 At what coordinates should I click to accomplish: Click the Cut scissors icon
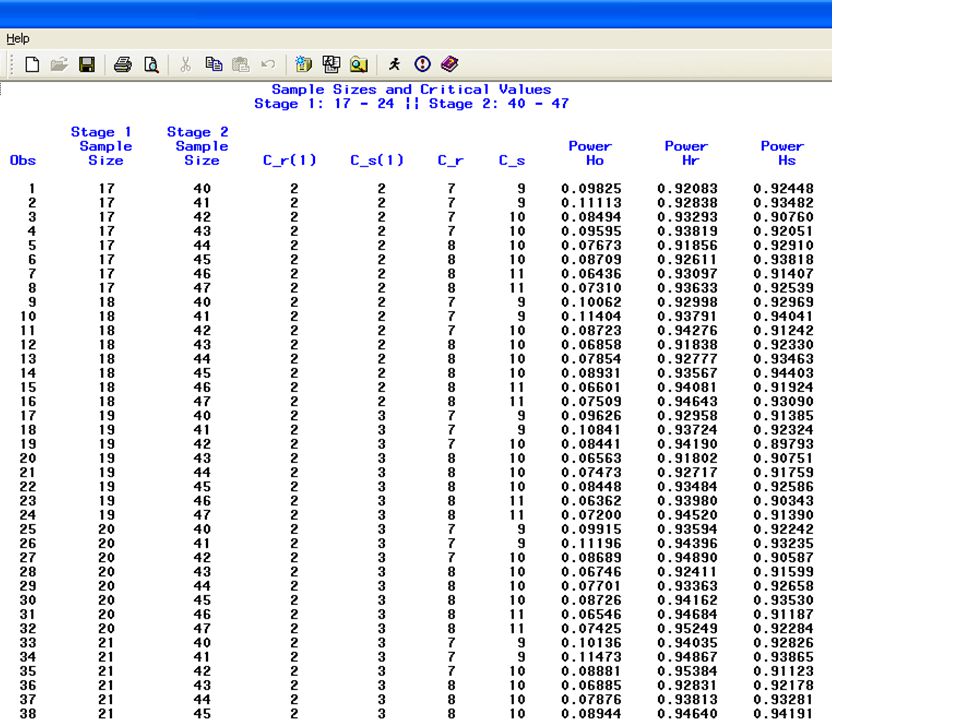[x=186, y=64]
